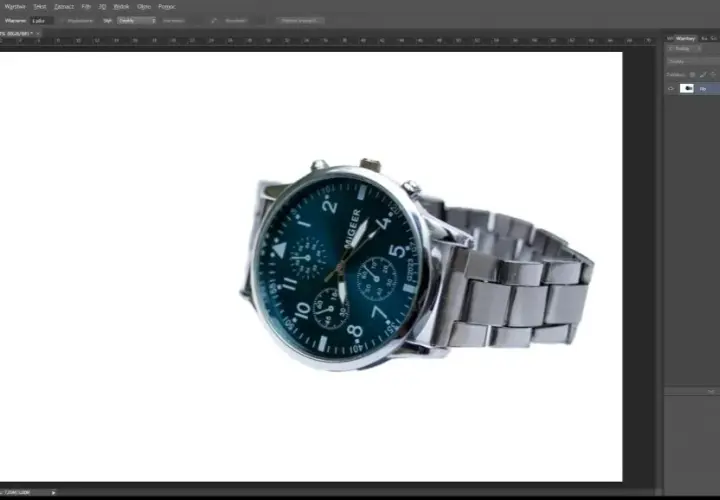Toggle visibility eye of the layer
Viewport: 720px width, 500px height.
point(671,89)
